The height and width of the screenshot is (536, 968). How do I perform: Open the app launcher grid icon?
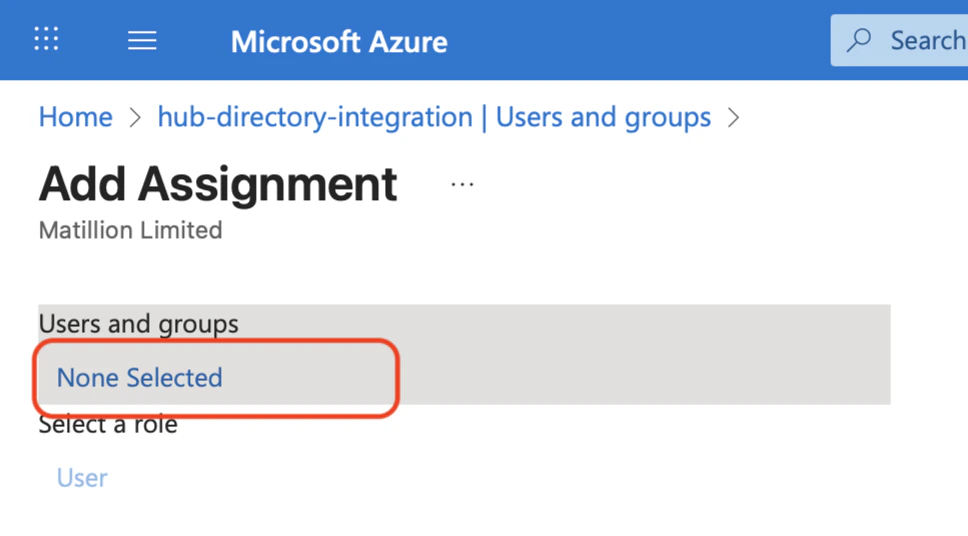pos(46,39)
